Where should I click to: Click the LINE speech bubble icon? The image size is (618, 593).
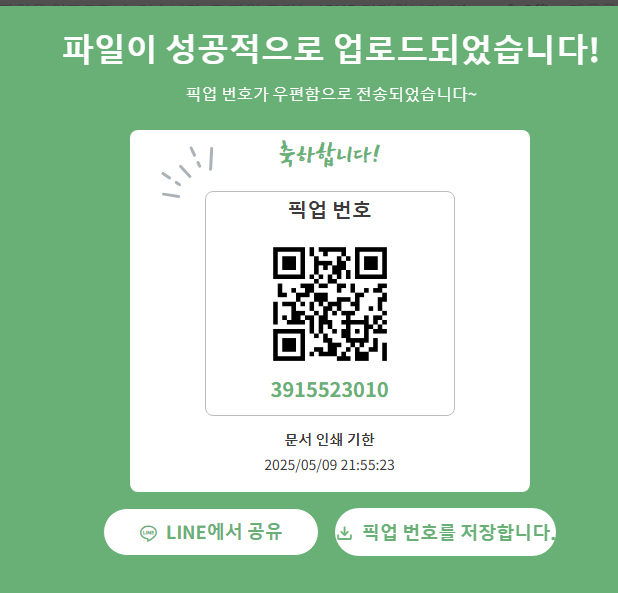(148, 533)
